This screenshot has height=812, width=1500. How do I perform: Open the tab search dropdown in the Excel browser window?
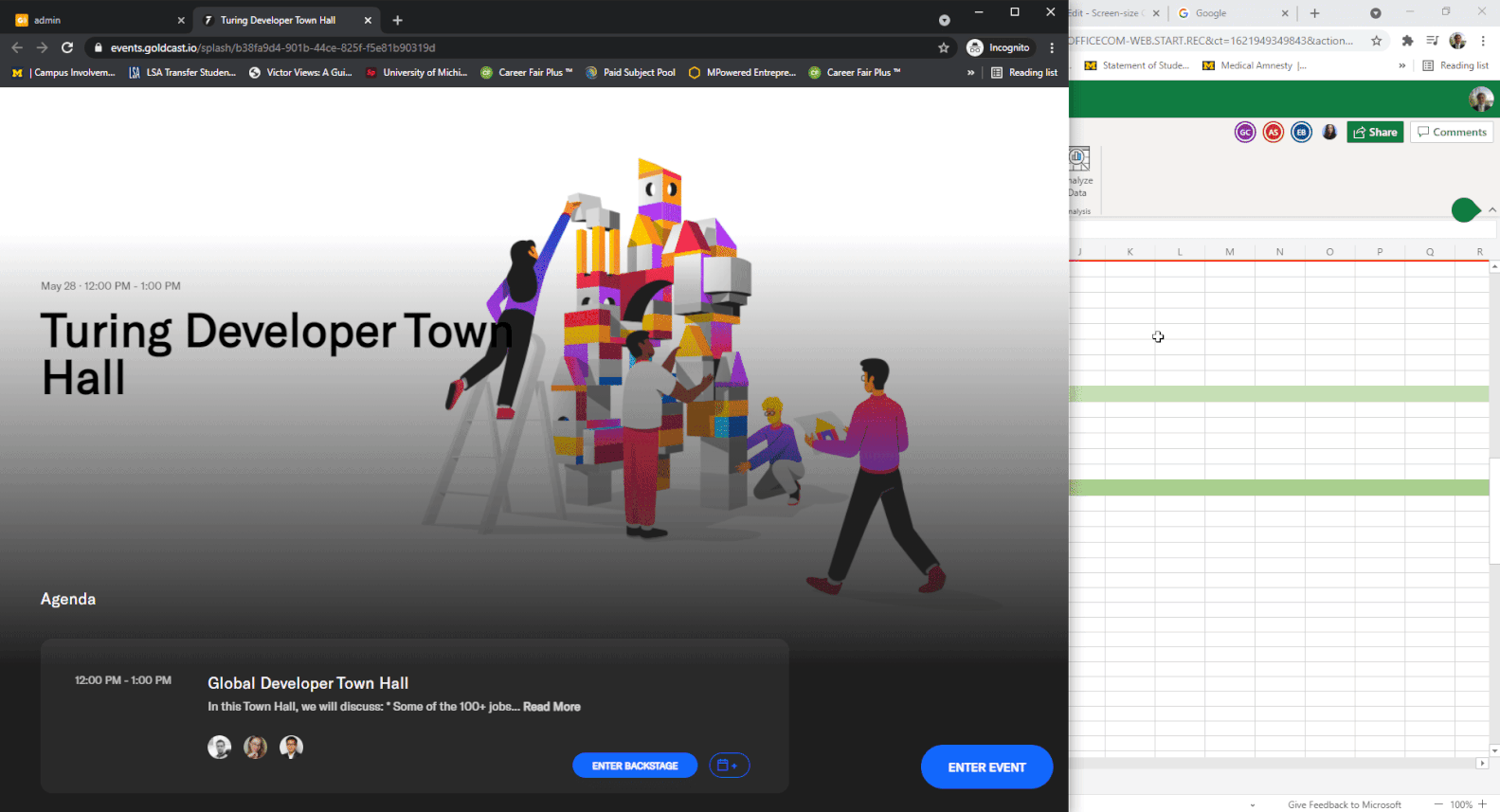coord(1376,13)
